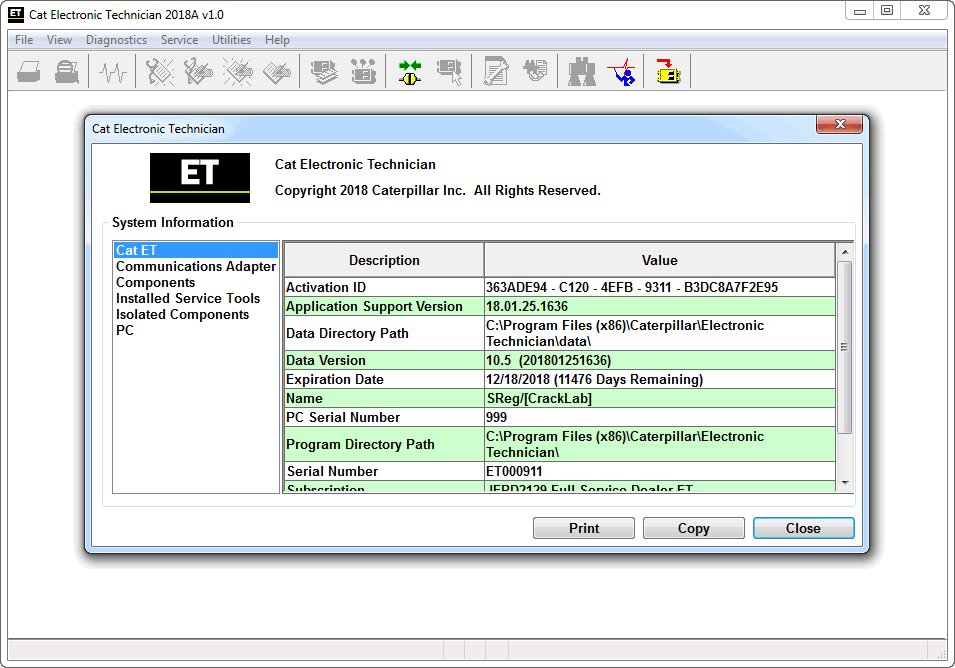The width and height of the screenshot is (955, 668).
Task: Click the Data Version value 10.5
Action: 660,360
